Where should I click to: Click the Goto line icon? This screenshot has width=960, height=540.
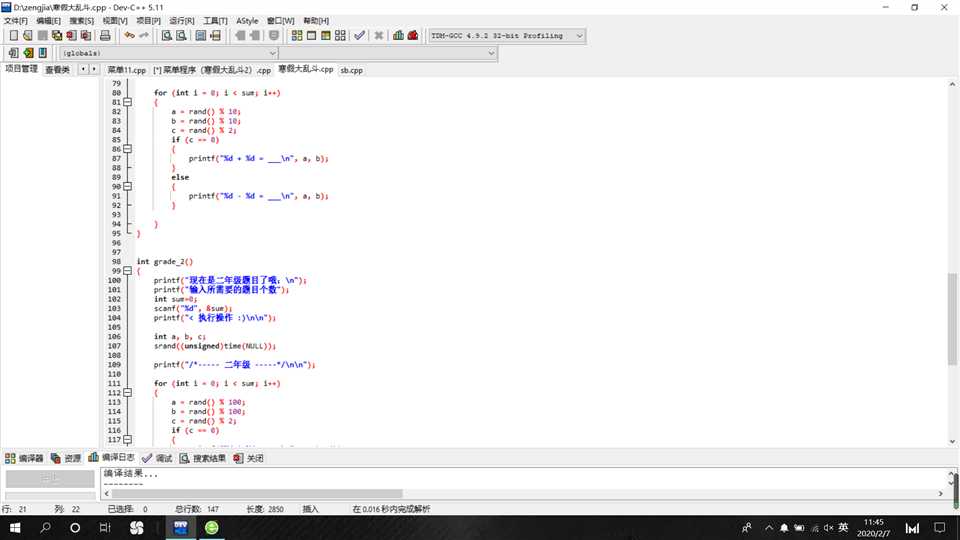[x=216, y=36]
